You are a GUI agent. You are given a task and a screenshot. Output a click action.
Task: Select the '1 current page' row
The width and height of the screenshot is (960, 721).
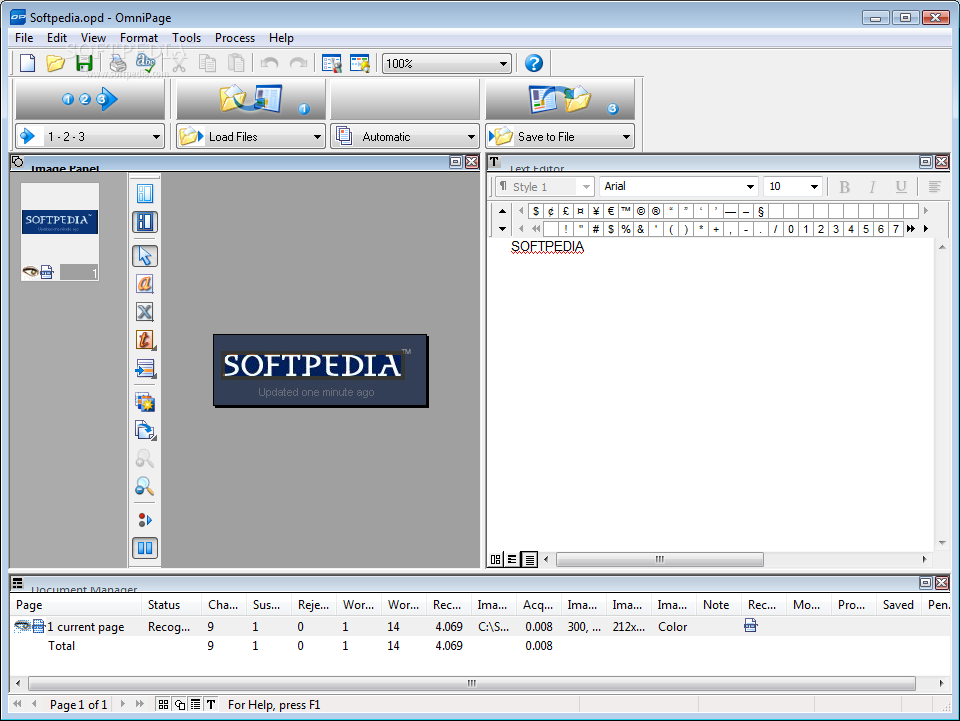pos(480,627)
